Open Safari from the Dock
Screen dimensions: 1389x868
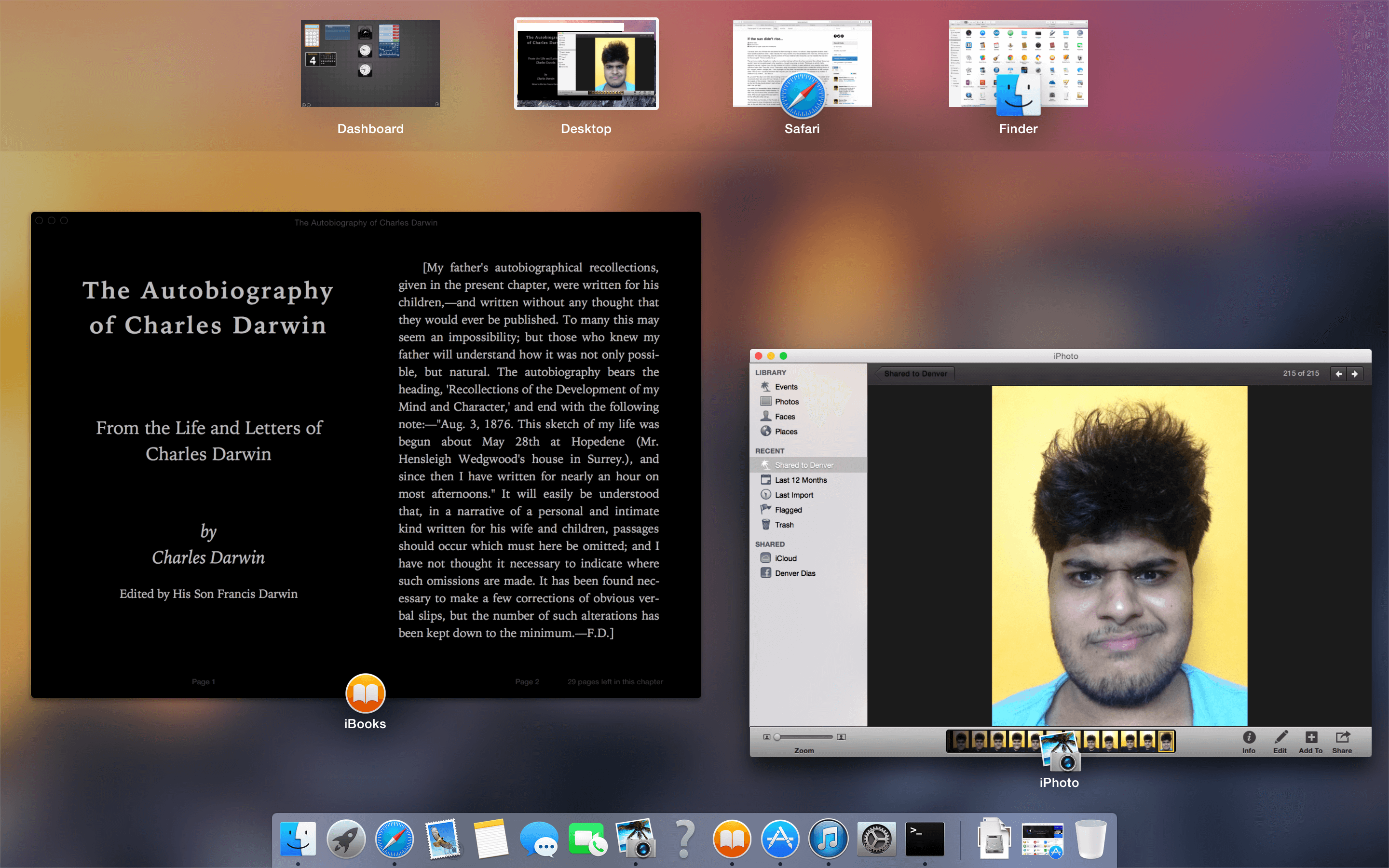pos(395,839)
